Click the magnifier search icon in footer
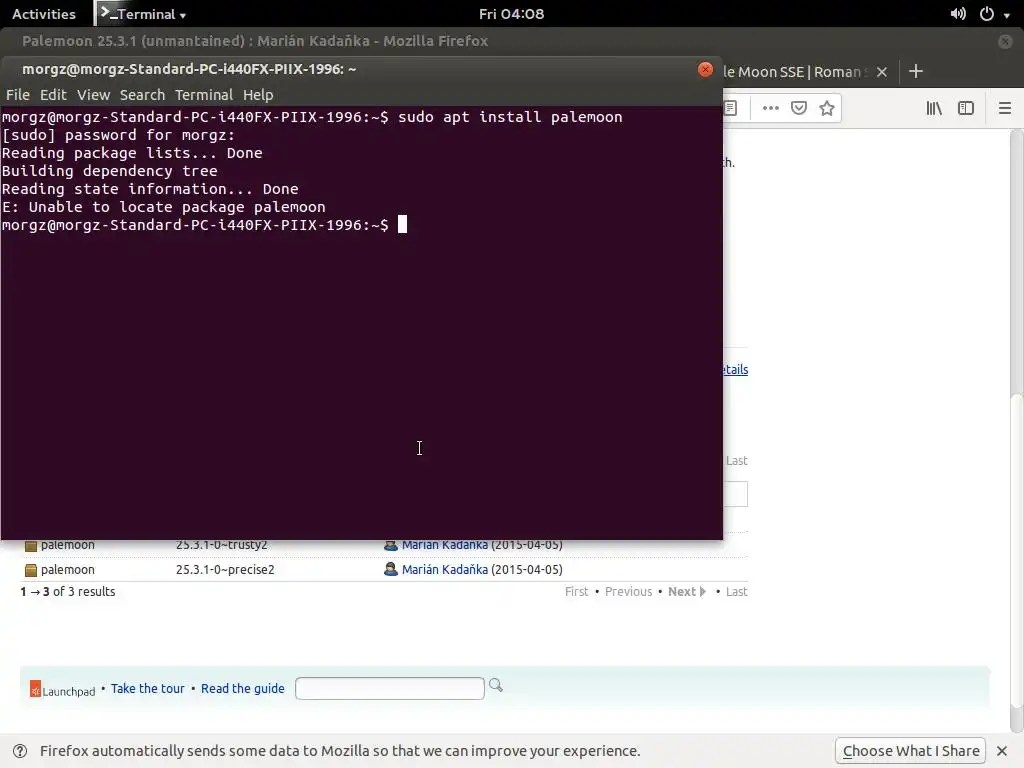Viewport: 1024px width, 768px height. click(x=496, y=685)
